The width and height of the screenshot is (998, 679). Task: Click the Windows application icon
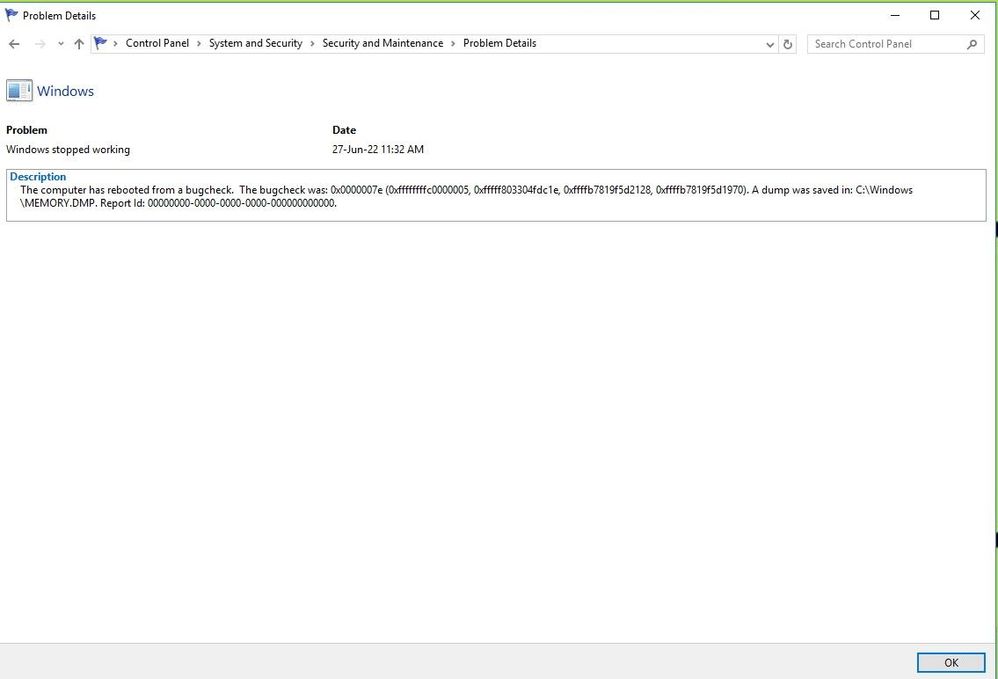(19, 90)
